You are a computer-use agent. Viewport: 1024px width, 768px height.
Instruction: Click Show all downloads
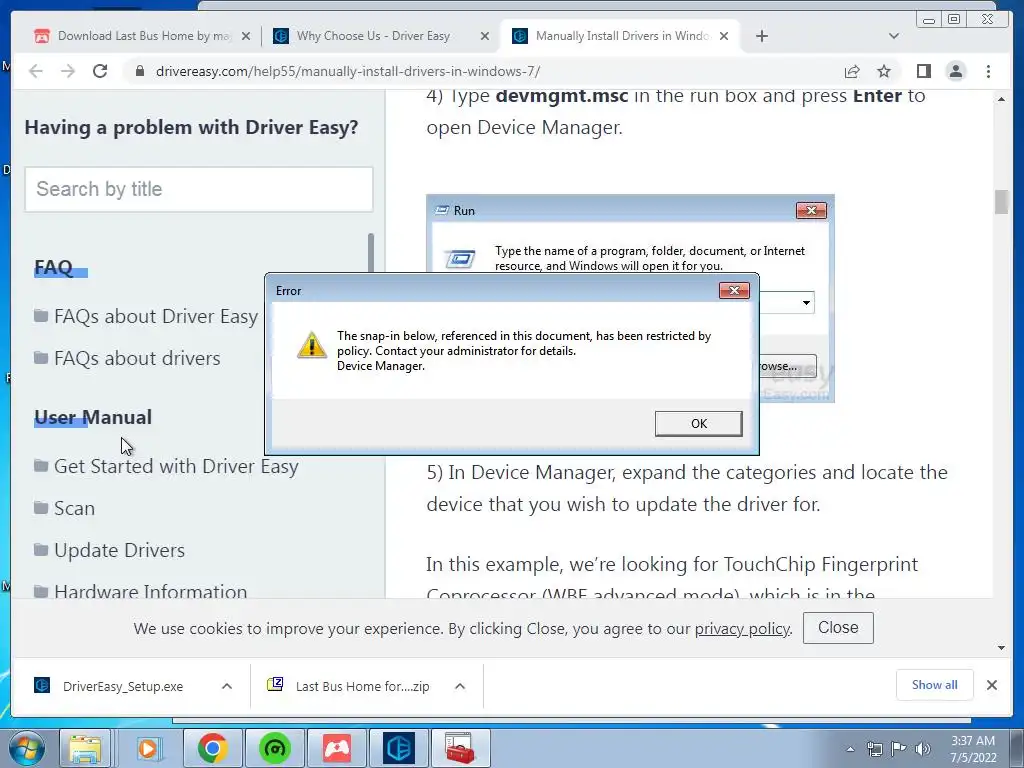[935, 685]
